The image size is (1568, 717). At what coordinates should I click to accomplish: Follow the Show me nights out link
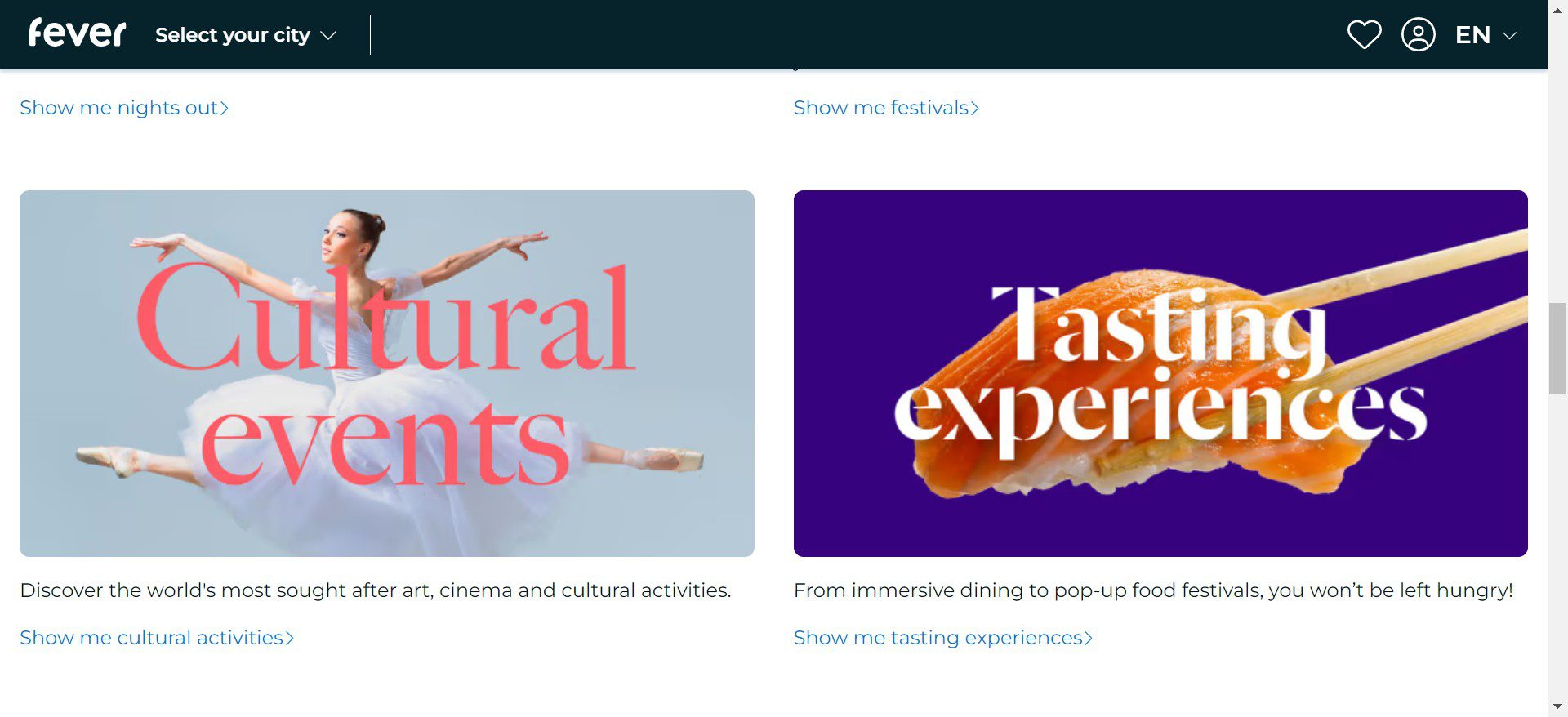tap(124, 108)
